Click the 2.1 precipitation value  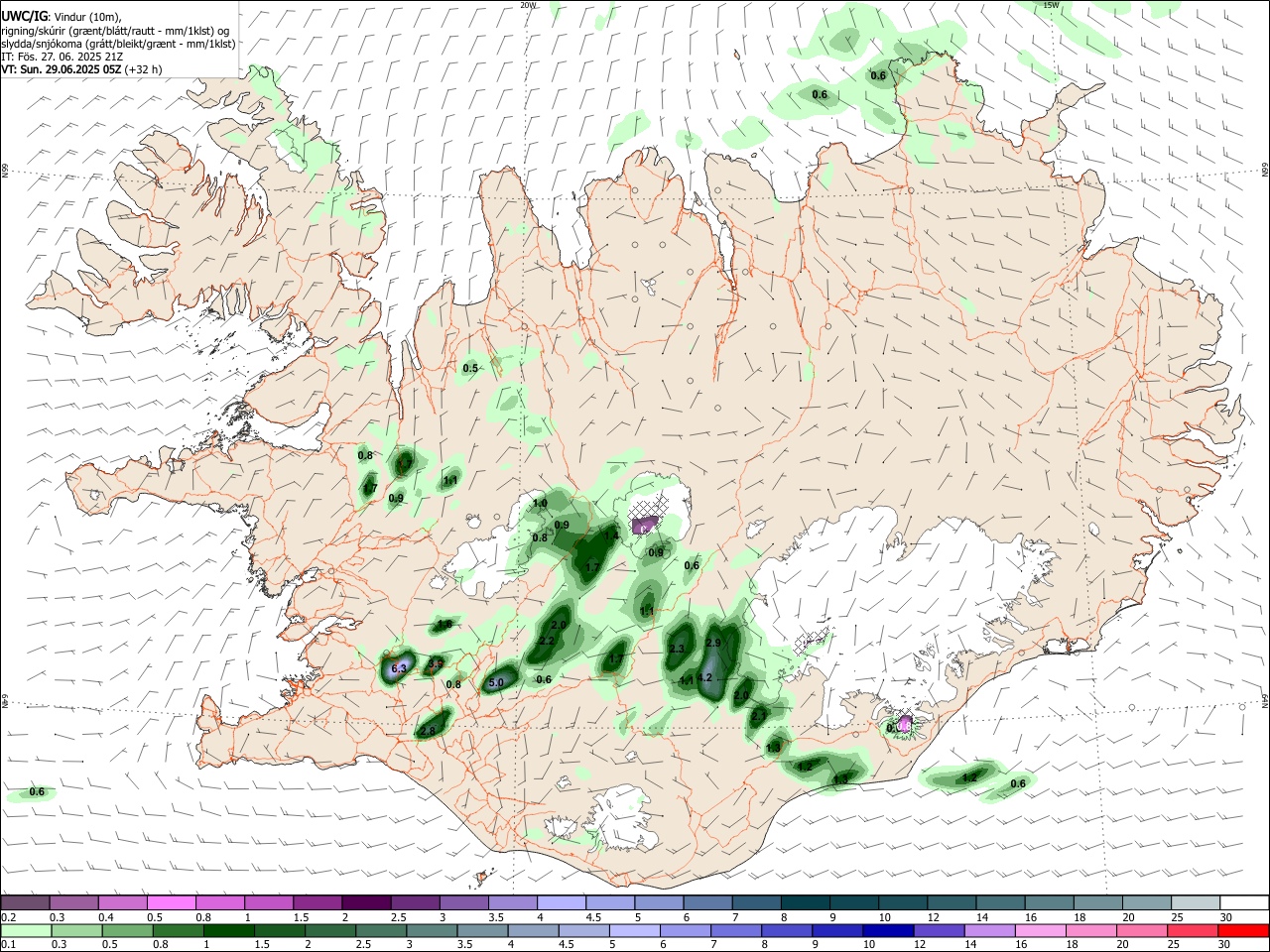coord(759,715)
